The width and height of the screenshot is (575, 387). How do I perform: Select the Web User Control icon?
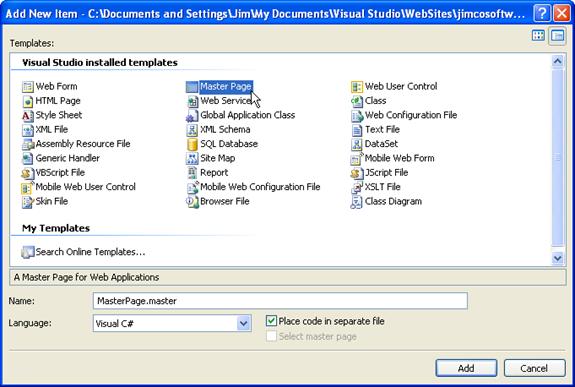[357, 87]
